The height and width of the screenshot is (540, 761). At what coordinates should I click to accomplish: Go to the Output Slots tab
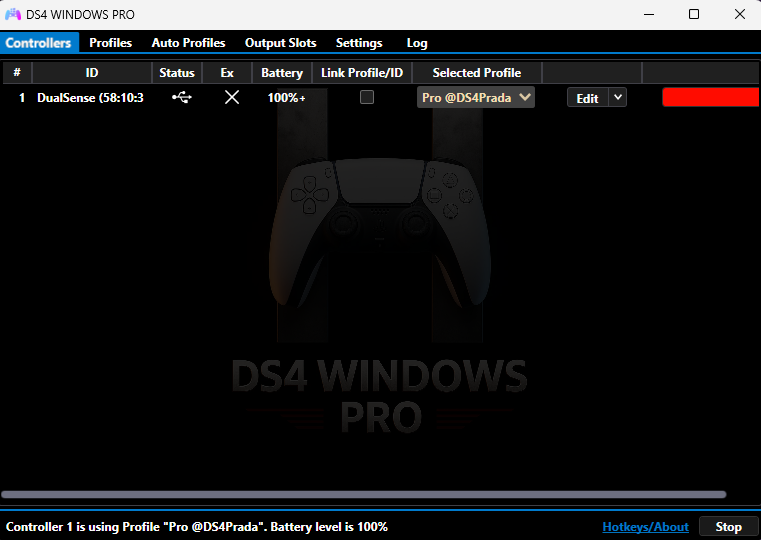280,43
